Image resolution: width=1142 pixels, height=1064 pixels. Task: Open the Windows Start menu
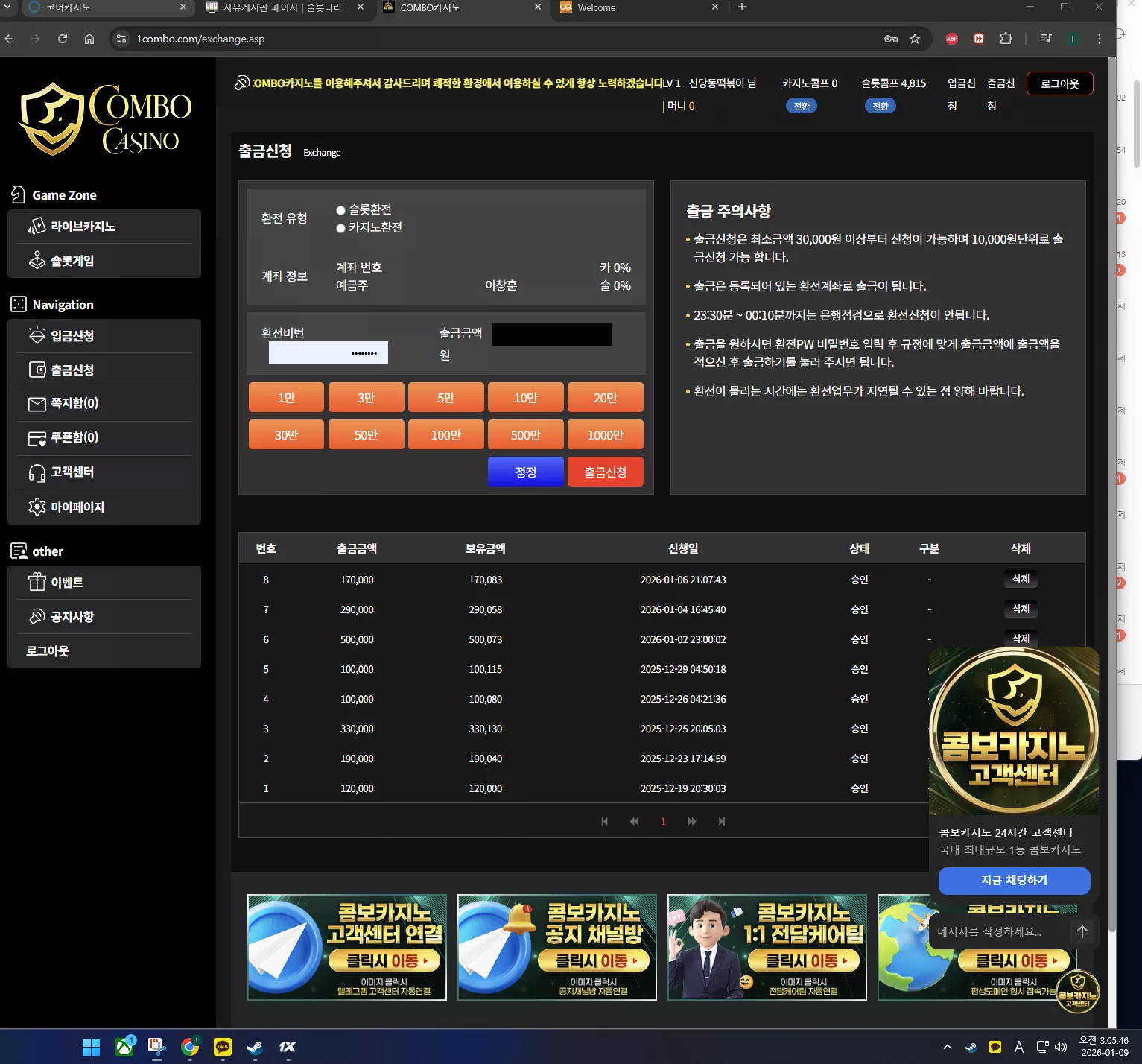[x=91, y=1047]
